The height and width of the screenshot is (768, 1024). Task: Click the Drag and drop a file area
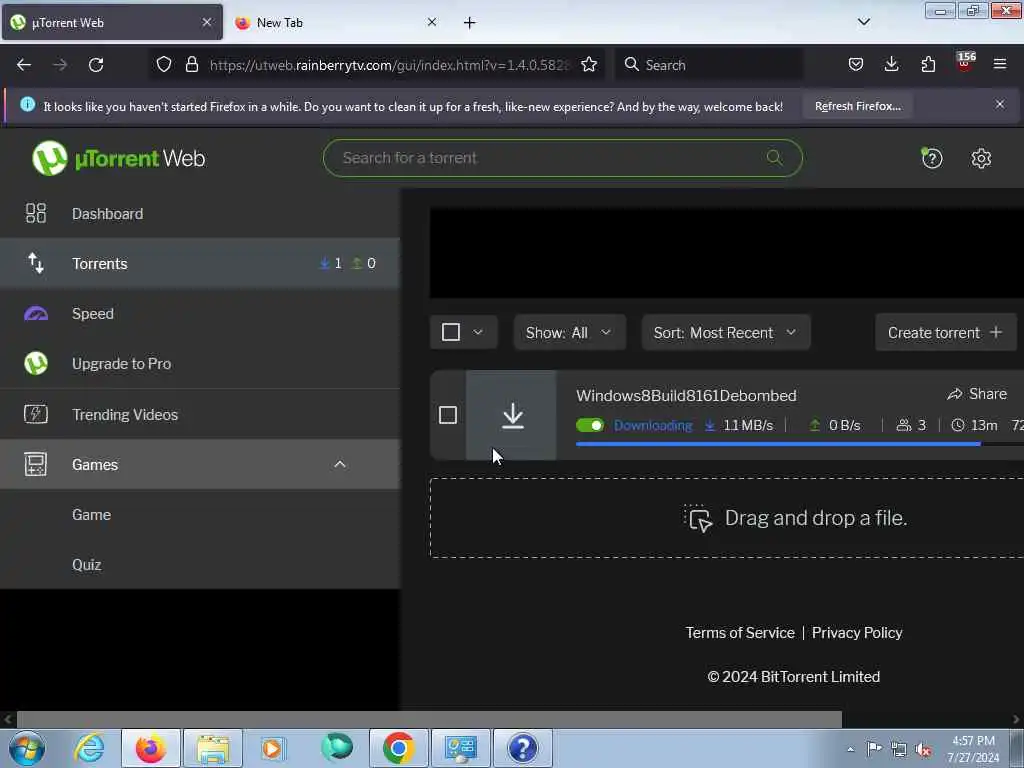tap(727, 518)
